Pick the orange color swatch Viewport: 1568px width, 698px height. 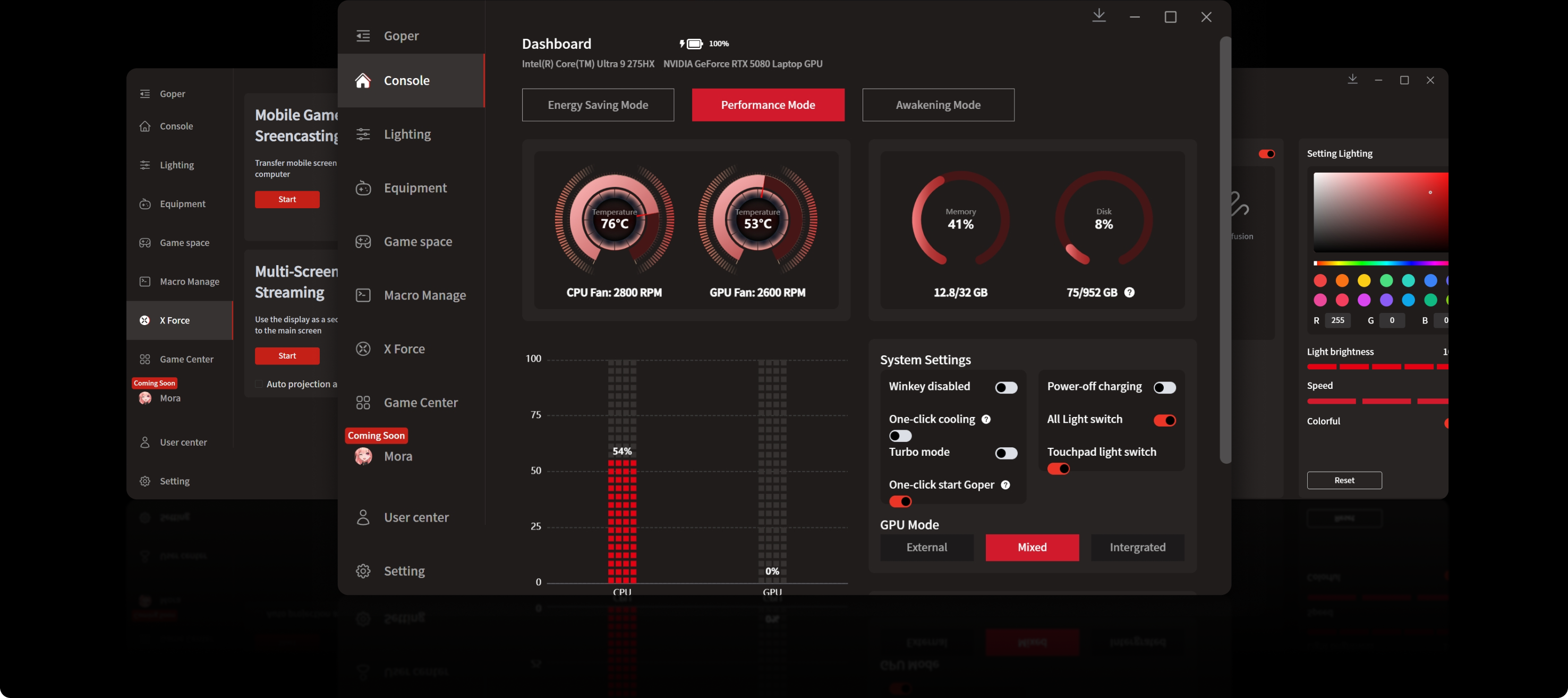click(1342, 280)
